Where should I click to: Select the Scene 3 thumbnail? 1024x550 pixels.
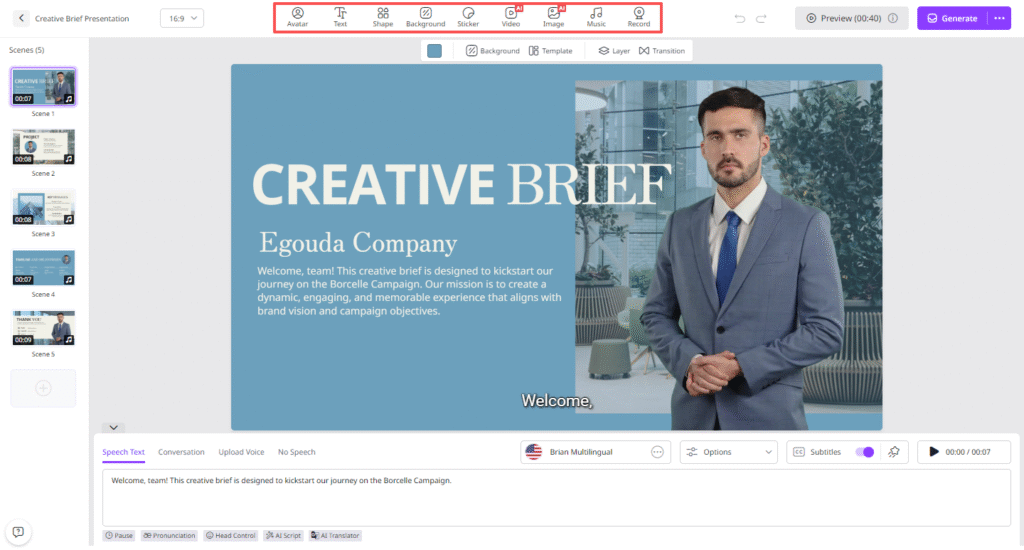[x=44, y=208]
